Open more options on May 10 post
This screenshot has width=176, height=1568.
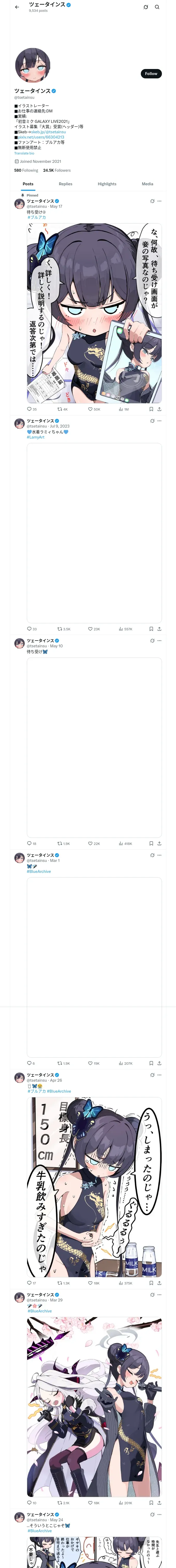160,640
